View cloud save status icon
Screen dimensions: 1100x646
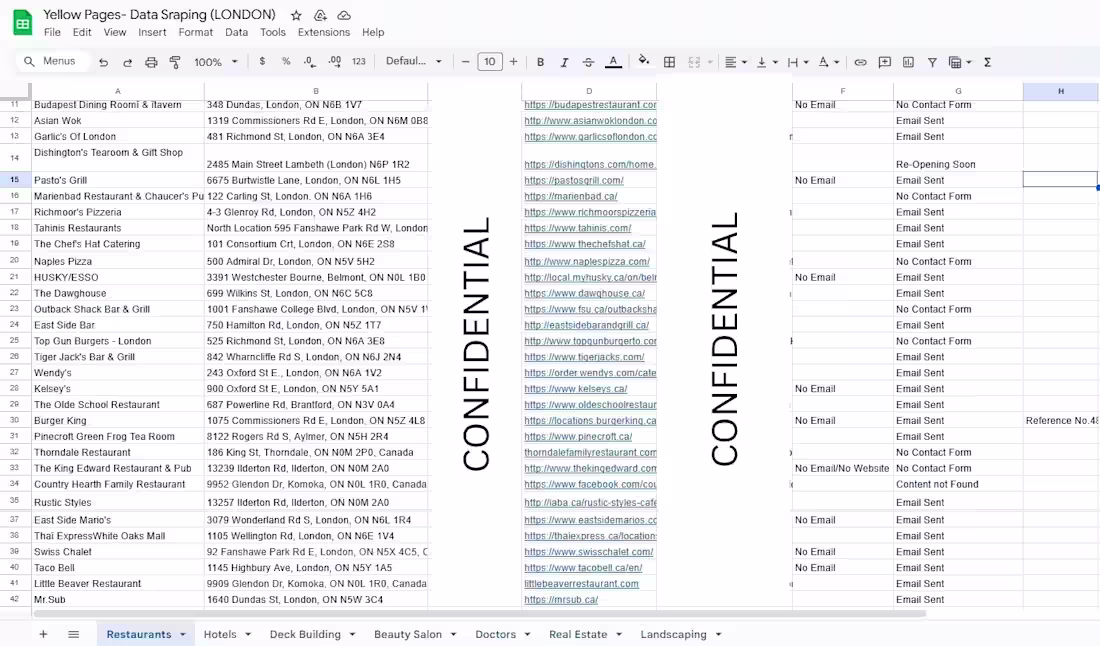pyautogui.click(x=344, y=15)
